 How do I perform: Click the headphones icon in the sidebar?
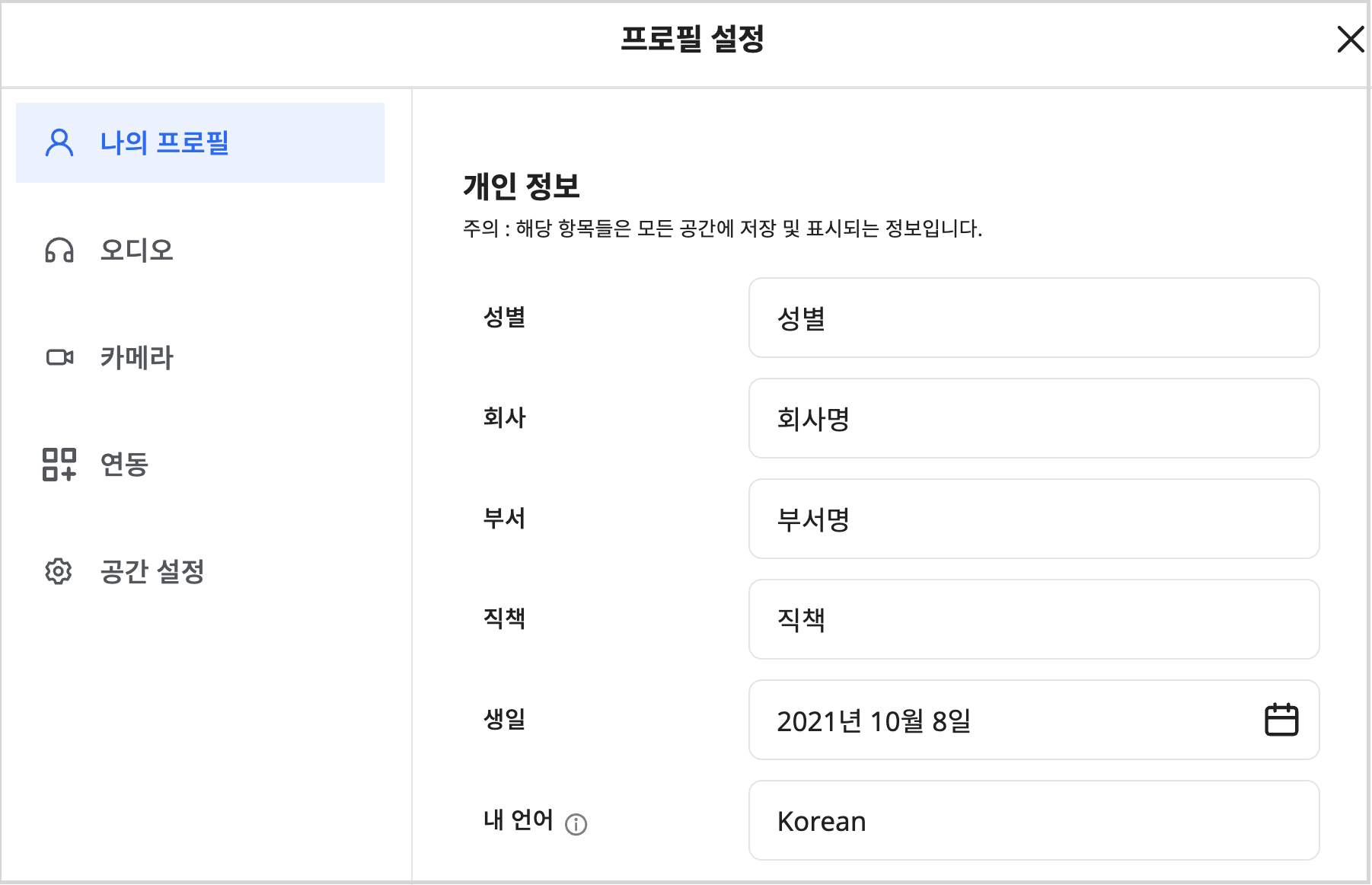59,250
